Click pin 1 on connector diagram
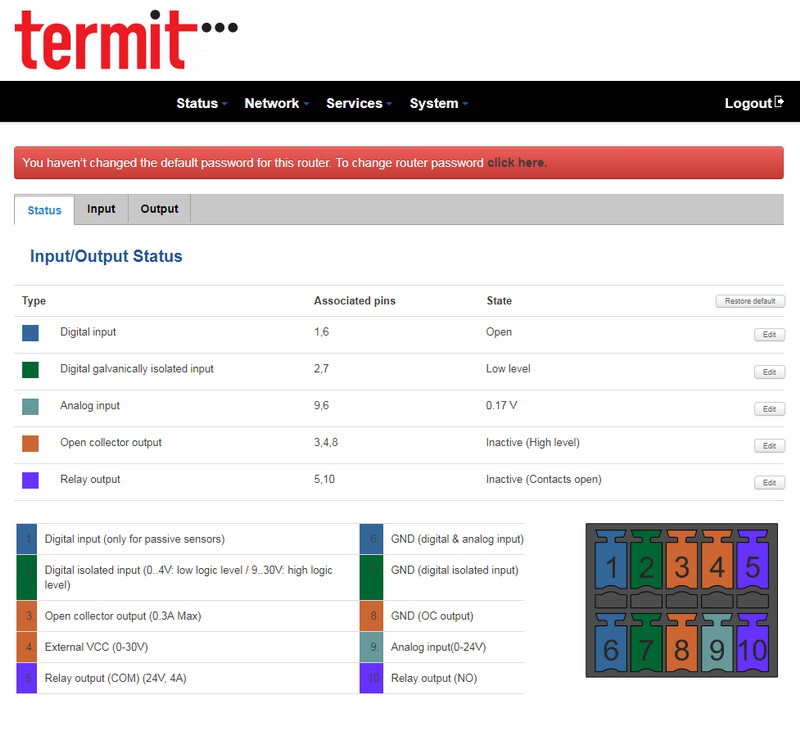 pos(611,568)
